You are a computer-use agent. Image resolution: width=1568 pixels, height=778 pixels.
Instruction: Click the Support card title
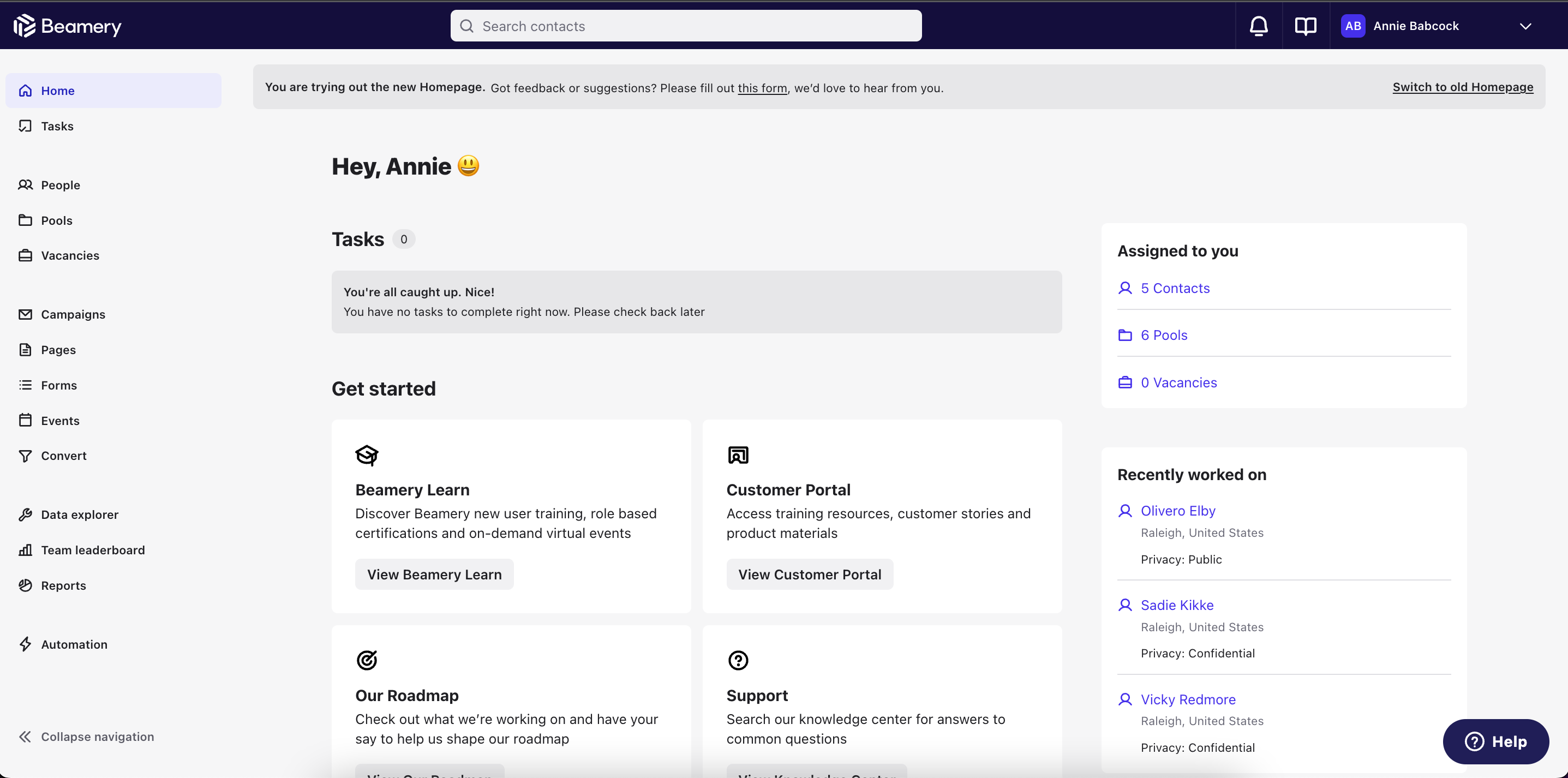(757, 695)
